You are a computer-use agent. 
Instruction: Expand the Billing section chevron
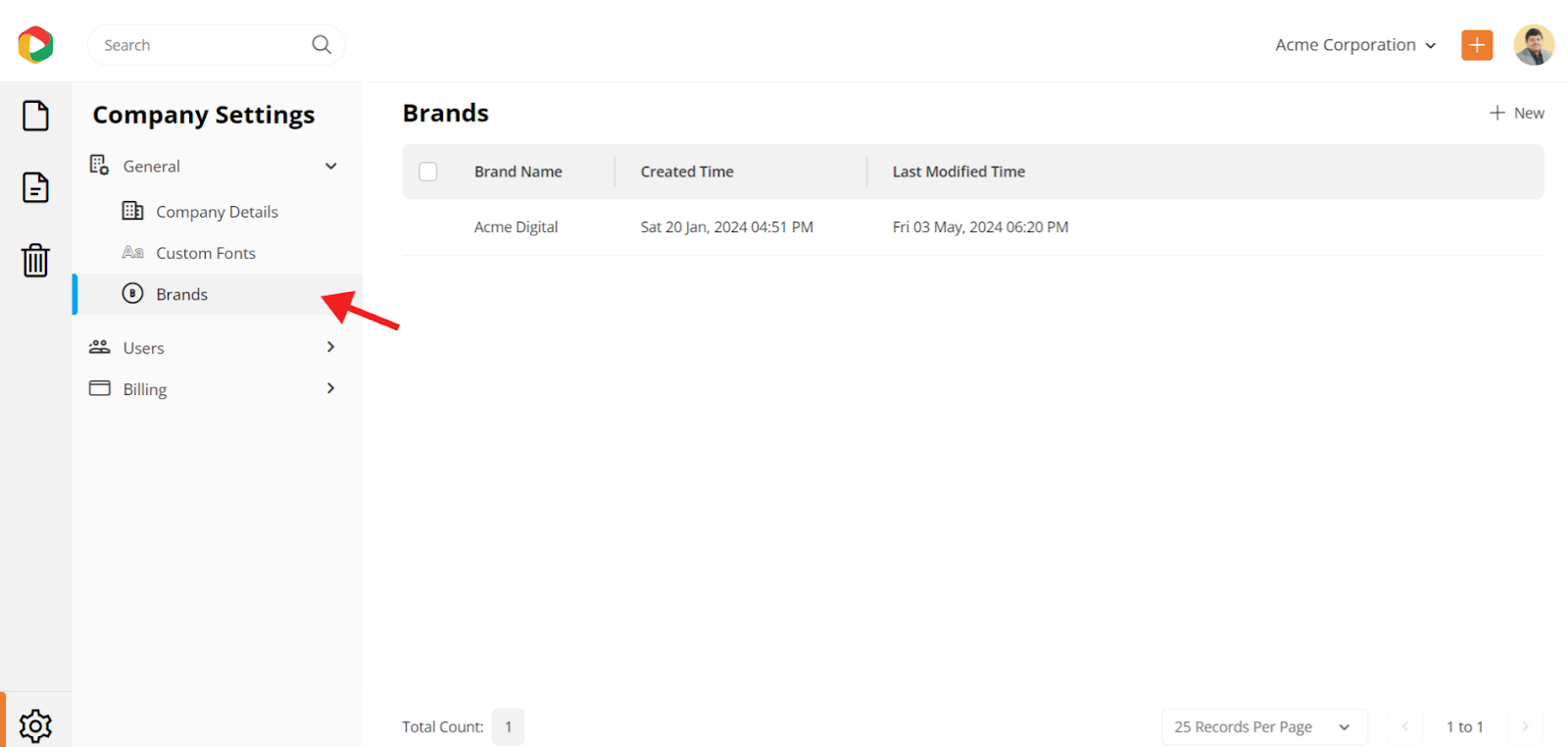click(x=331, y=388)
